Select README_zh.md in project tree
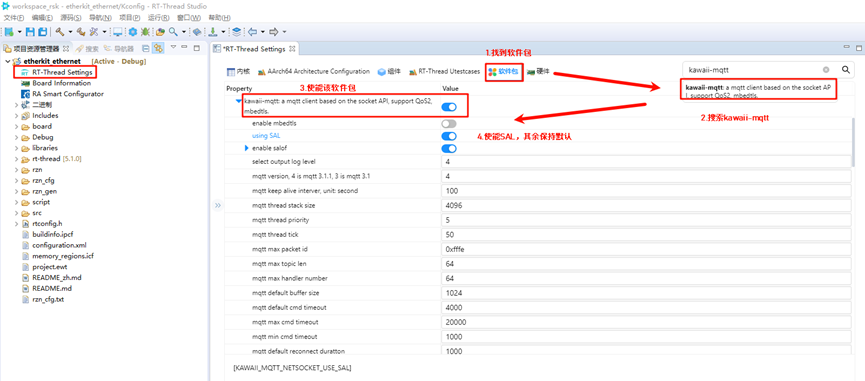This screenshot has width=865, height=381. tap(56, 278)
